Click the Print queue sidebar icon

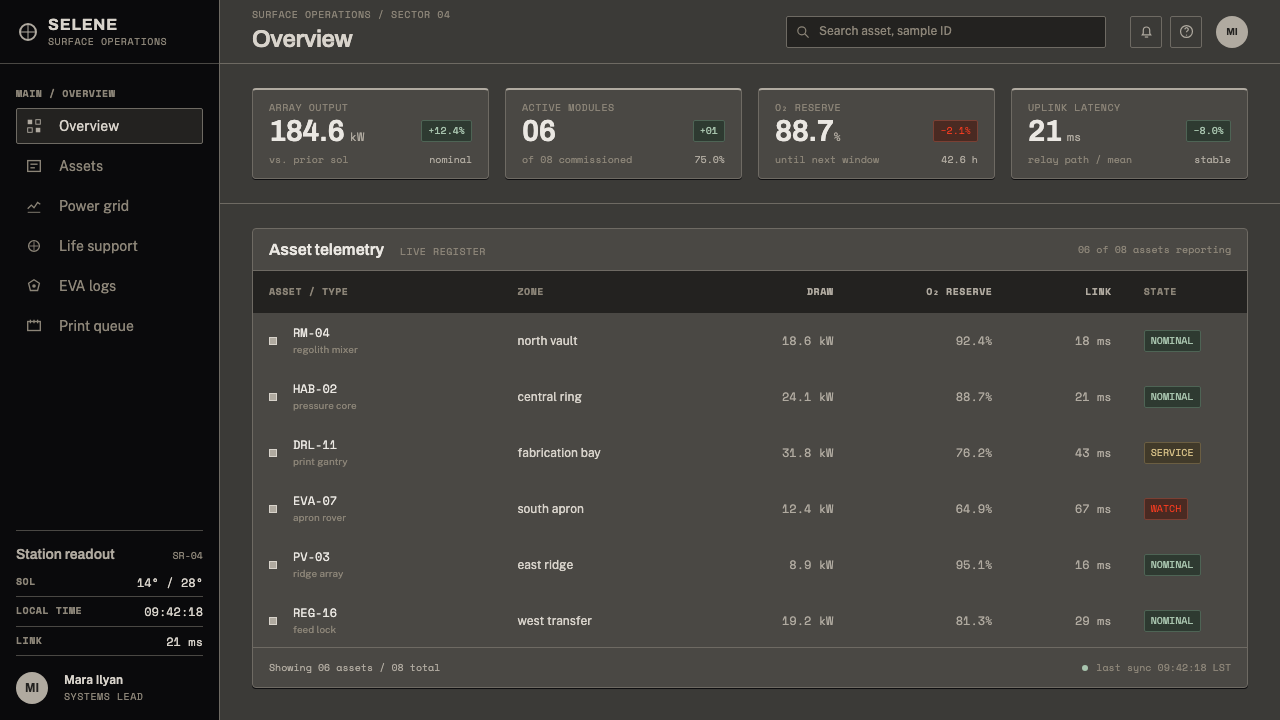[x=34, y=326]
